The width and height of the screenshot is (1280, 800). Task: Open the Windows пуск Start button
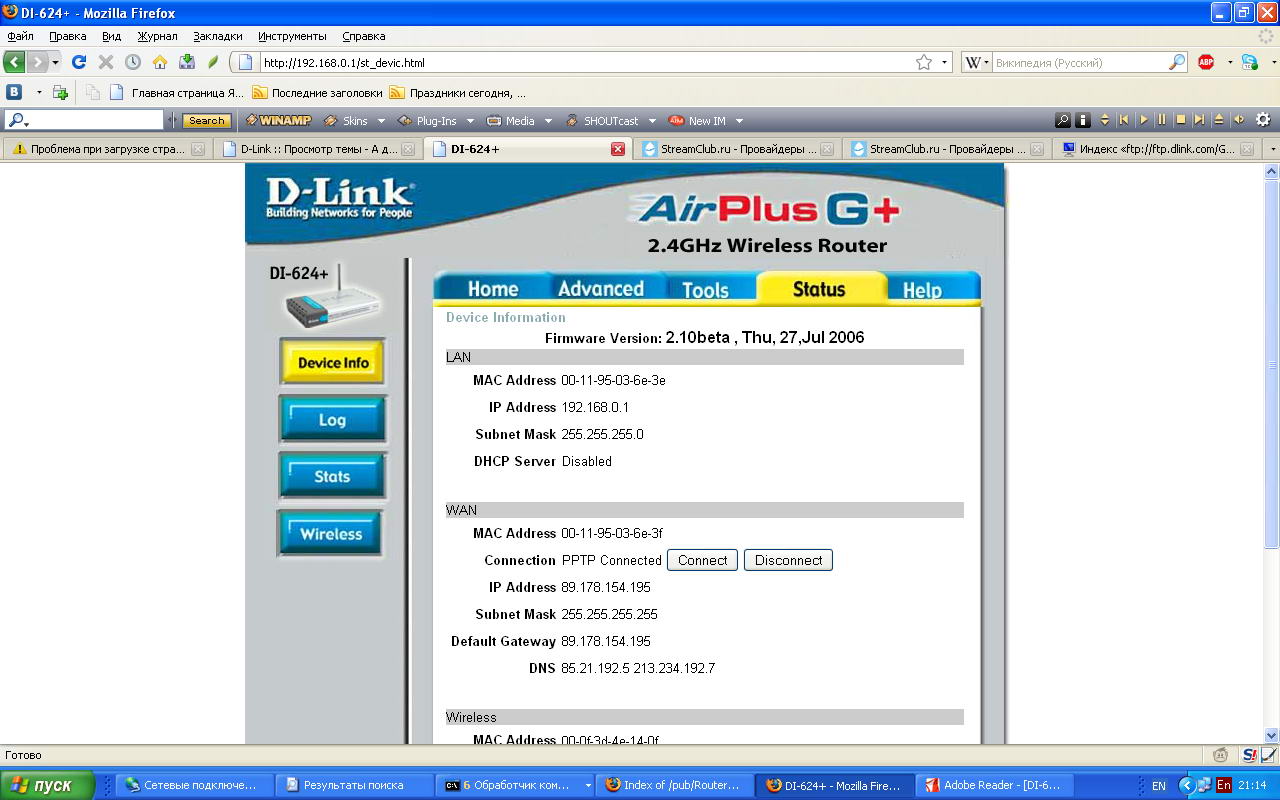coord(47,785)
